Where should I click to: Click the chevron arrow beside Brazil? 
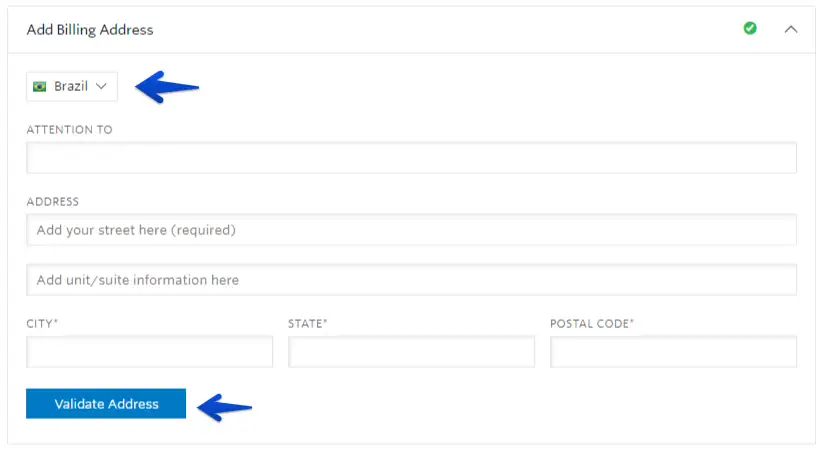click(101, 87)
